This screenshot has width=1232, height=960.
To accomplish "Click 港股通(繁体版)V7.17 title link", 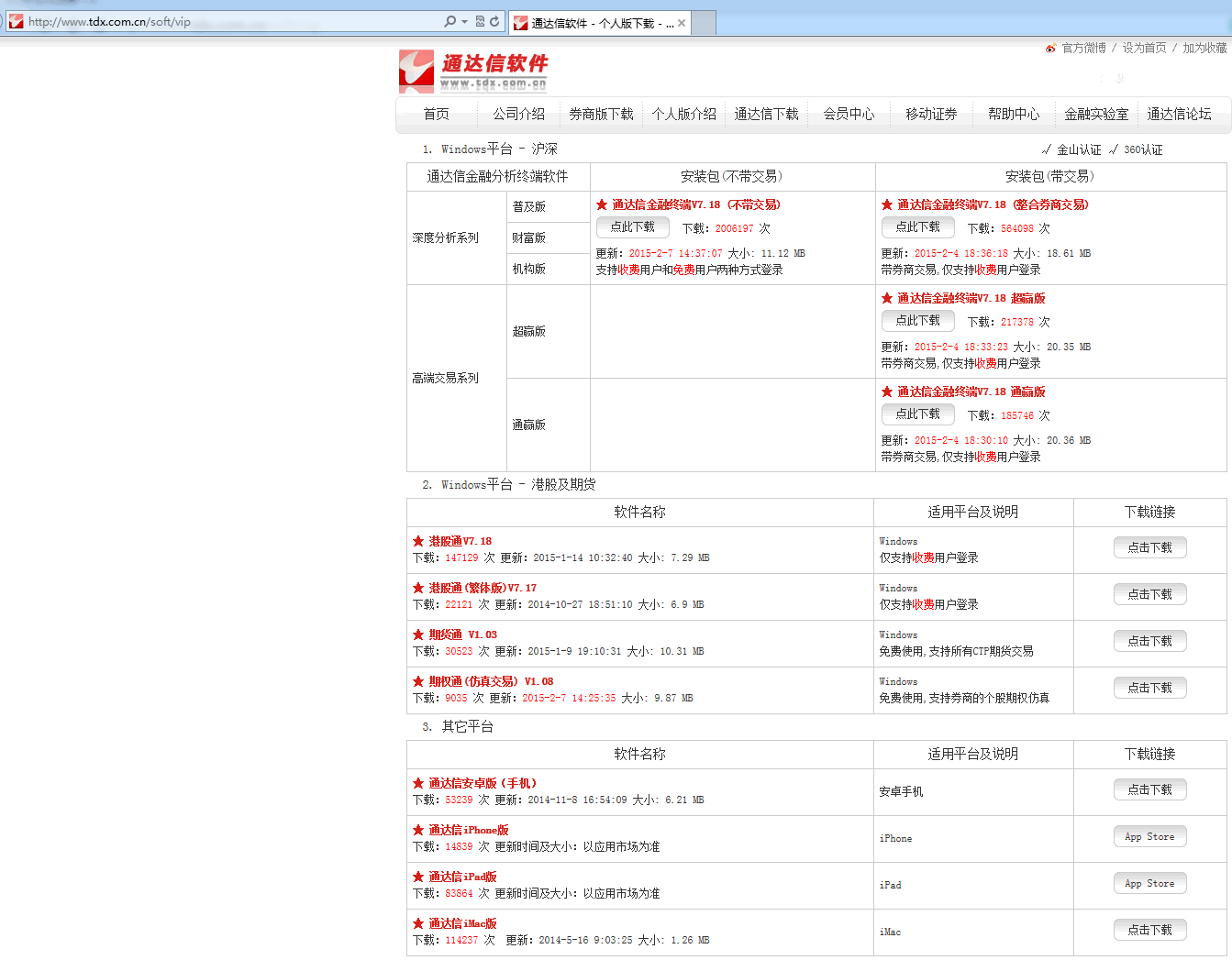I will [x=483, y=588].
